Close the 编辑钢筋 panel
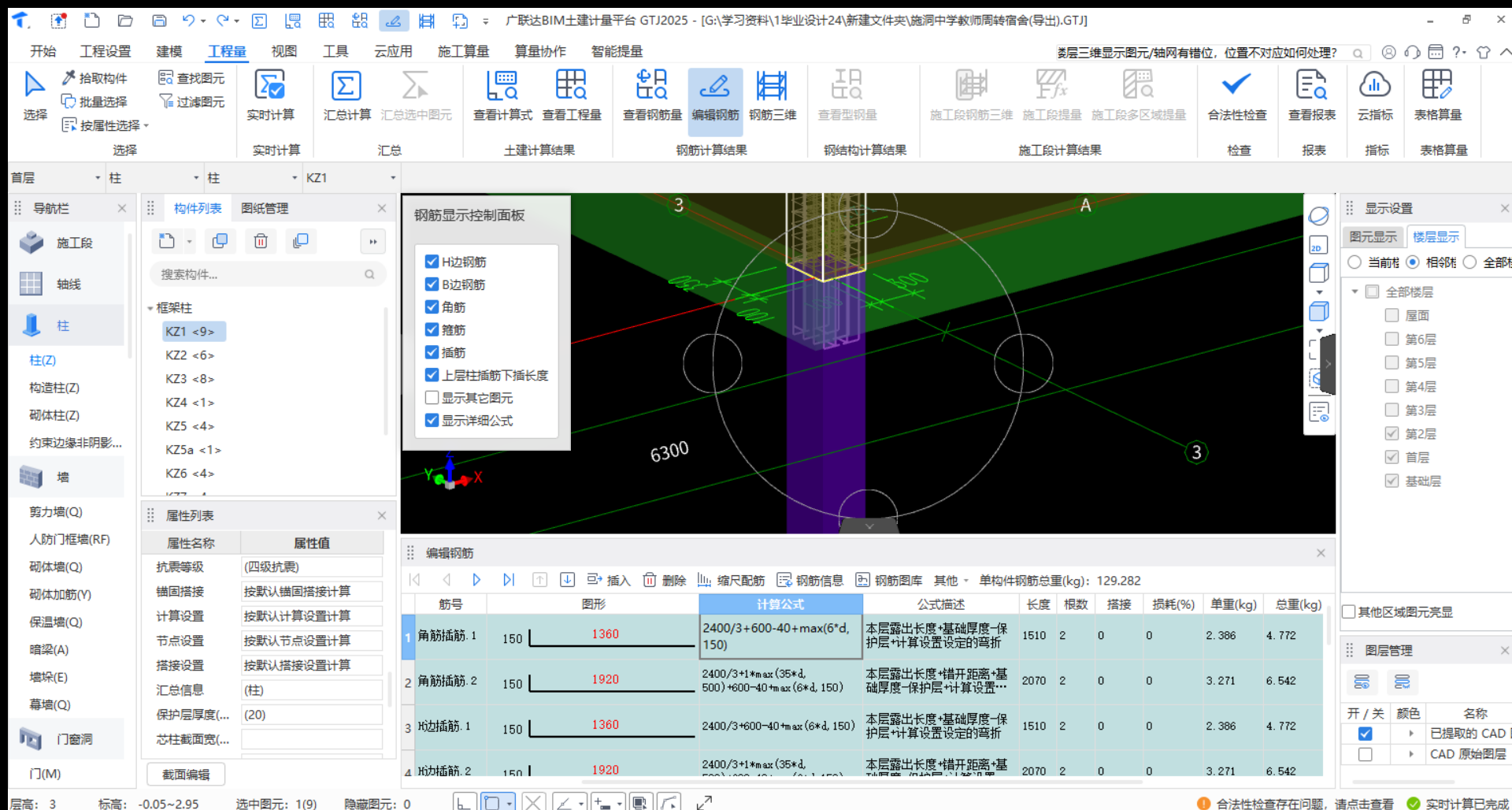The image size is (1512, 810). tap(1321, 553)
